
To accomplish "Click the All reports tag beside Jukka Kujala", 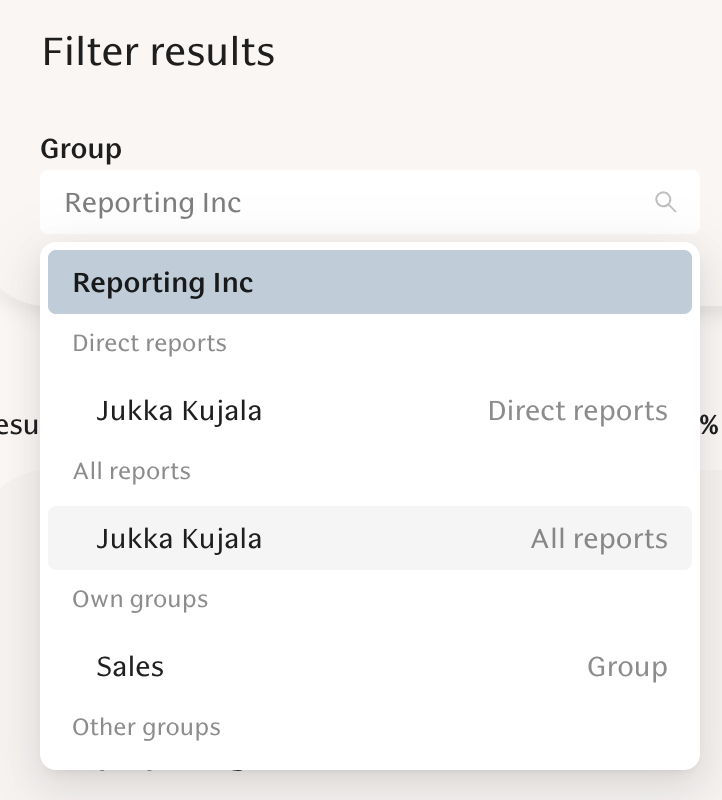I will click(x=599, y=538).
